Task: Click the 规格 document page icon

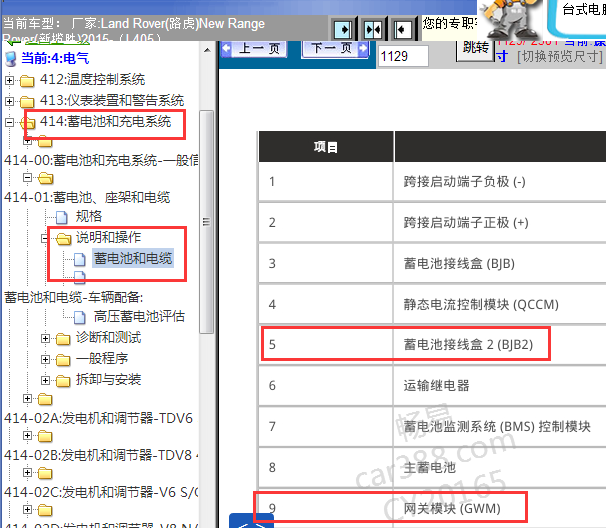Action: pos(62,217)
